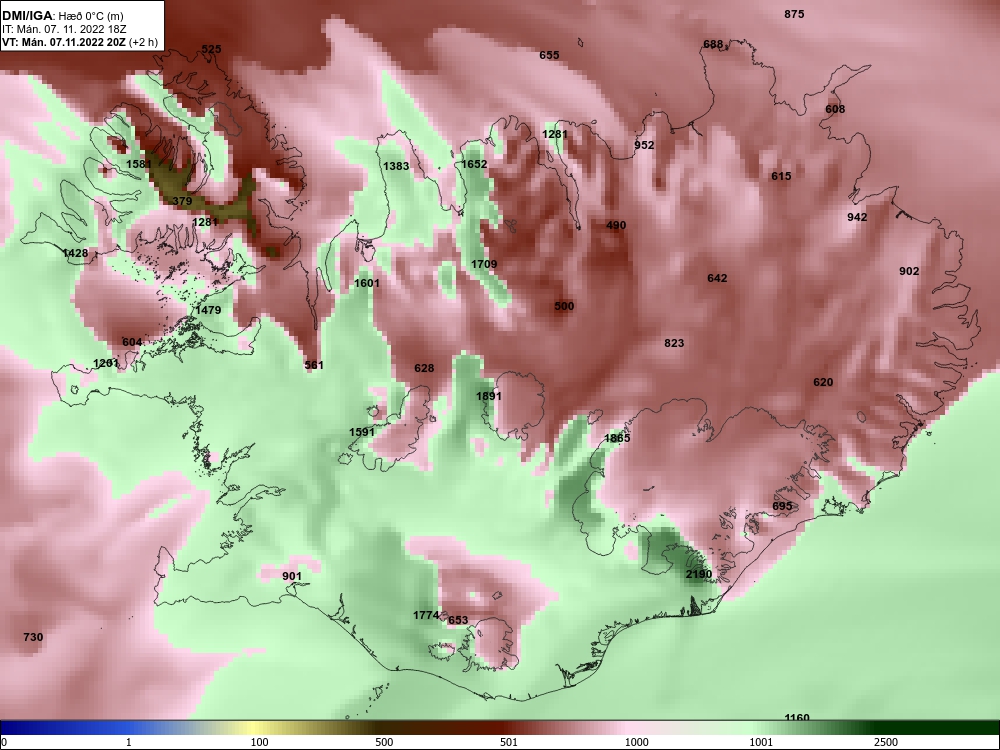Click the map value 1891

[489, 397]
